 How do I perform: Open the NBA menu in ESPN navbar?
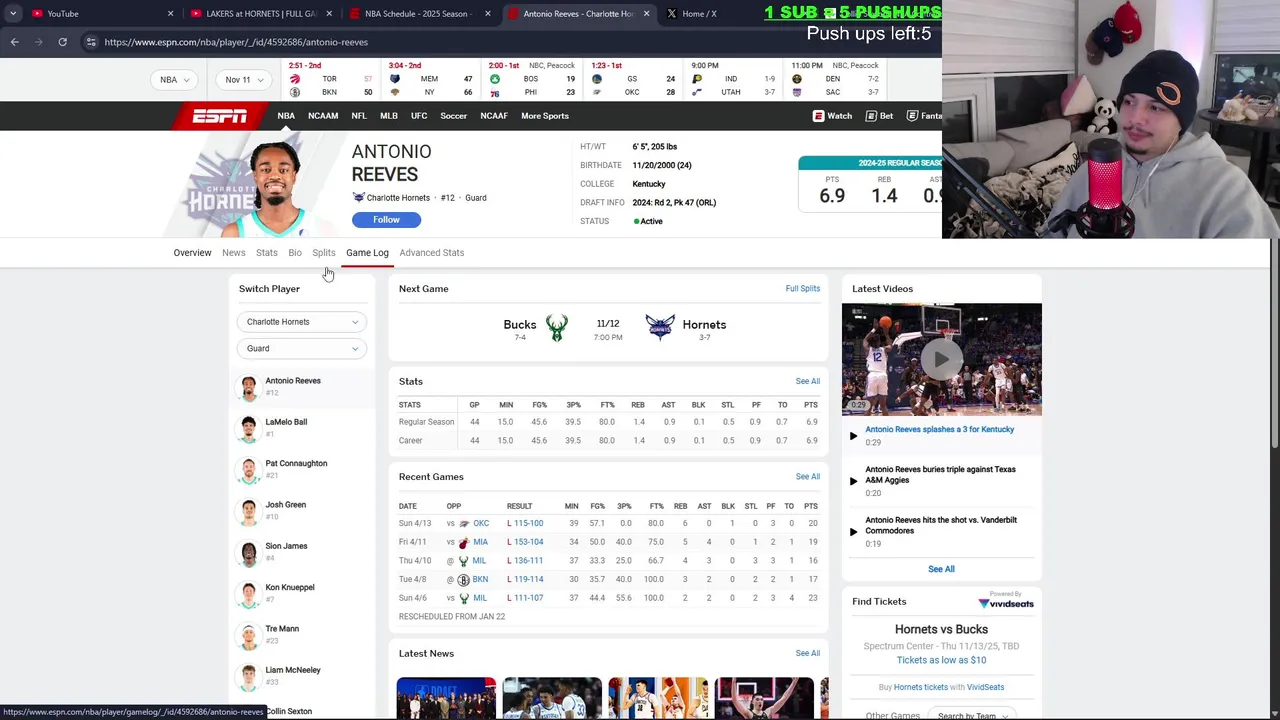pyautogui.click(x=286, y=116)
